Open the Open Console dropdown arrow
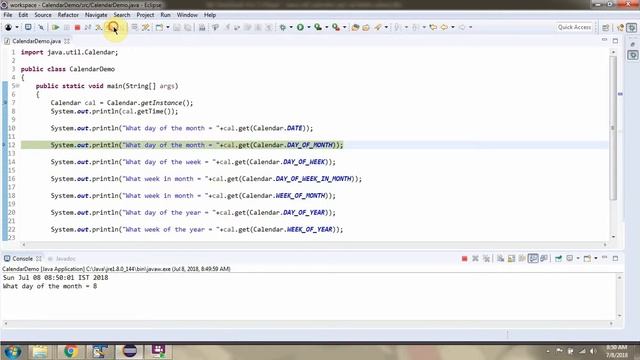 (596, 258)
